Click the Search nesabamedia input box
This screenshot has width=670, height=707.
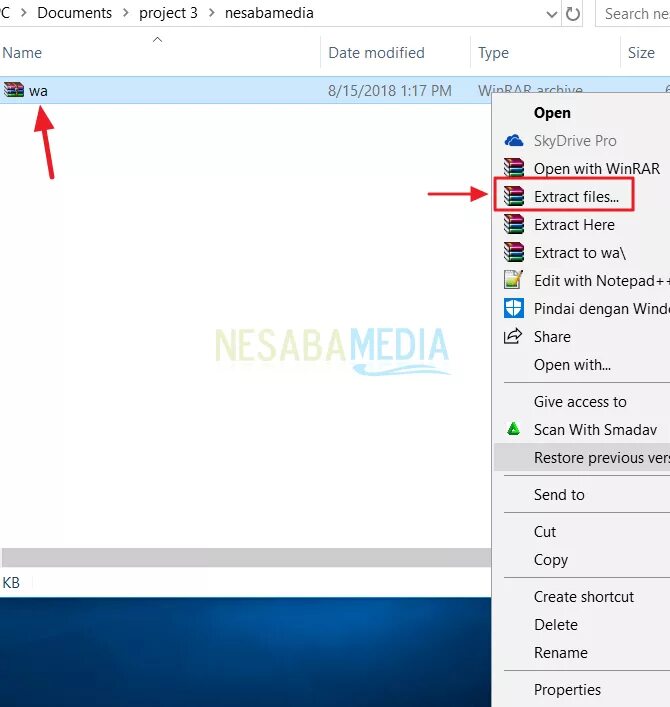click(x=633, y=14)
